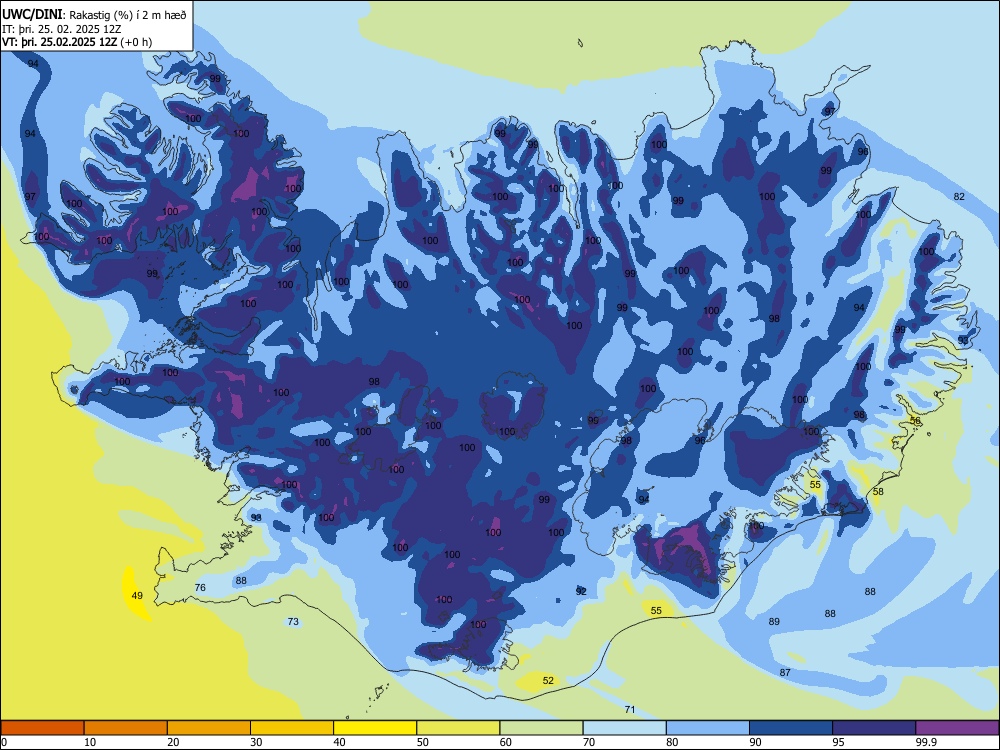Pick the amber 30–40 legend swatch
This screenshot has width=1000, height=750.
point(292,728)
